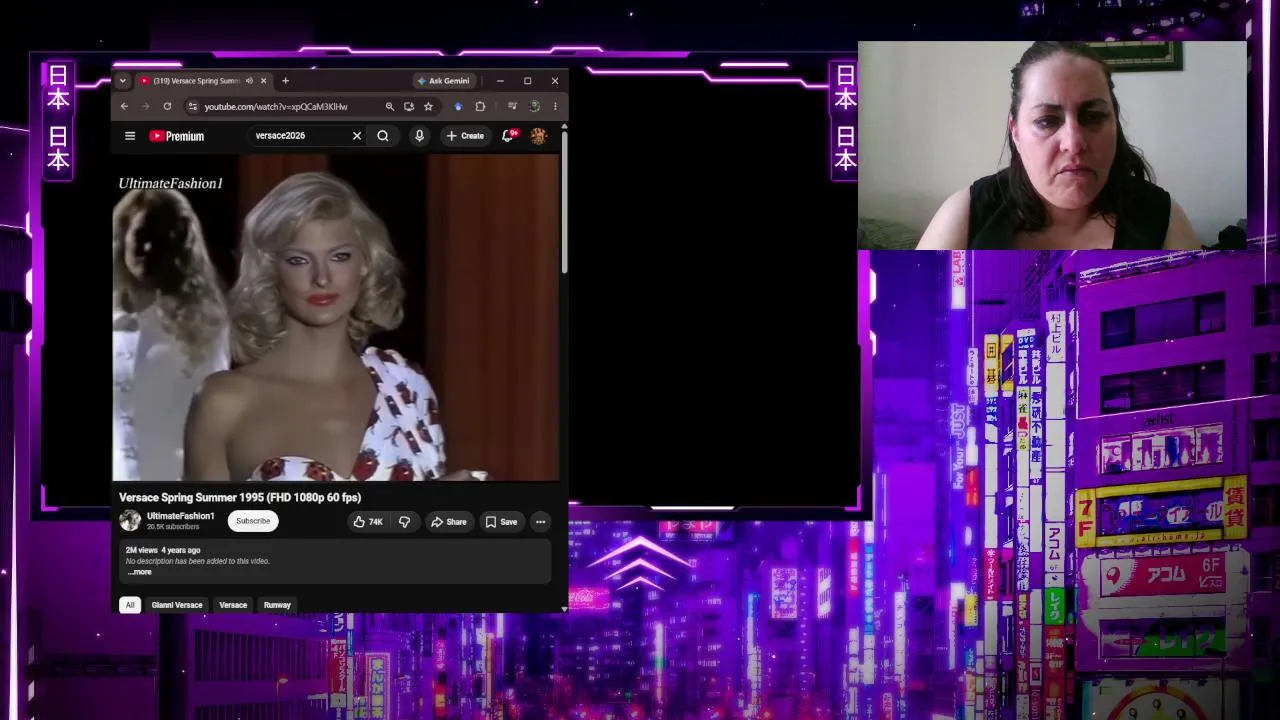
Task: Select the Versace filter chip
Action: (x=233, y=605)
